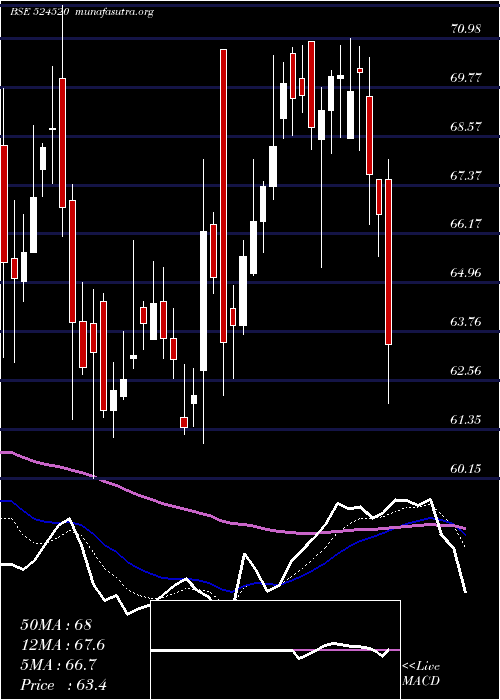Select the 60.15 price axis label
Viewport: 500px width, 700px height.
(x=466, y=468)
